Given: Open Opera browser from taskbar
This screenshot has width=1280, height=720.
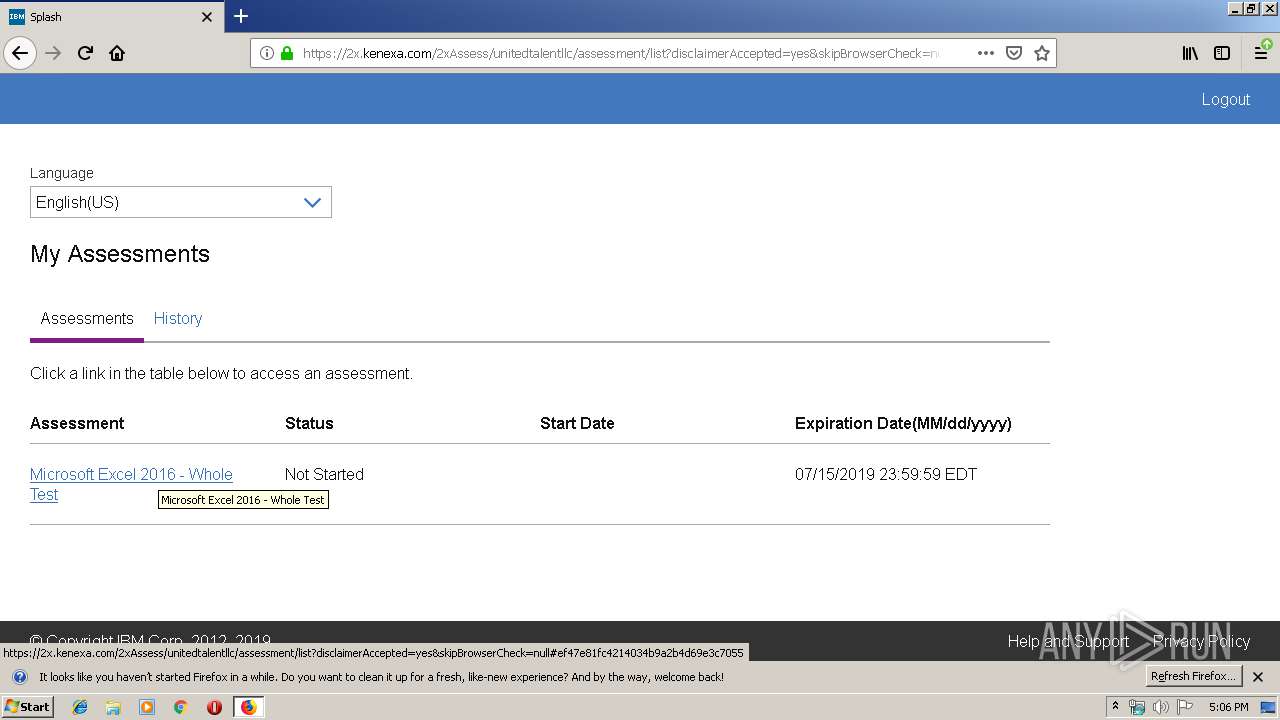Looking at the screenshot, I should (214, 707).
